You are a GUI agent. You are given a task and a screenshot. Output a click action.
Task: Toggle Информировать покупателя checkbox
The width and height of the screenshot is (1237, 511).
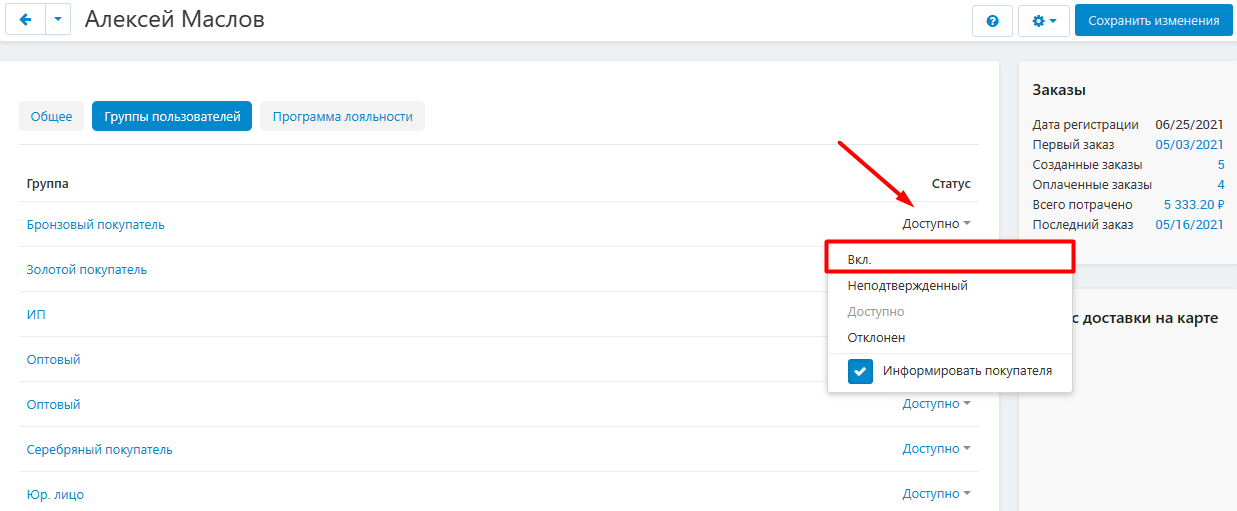[861, 371]
